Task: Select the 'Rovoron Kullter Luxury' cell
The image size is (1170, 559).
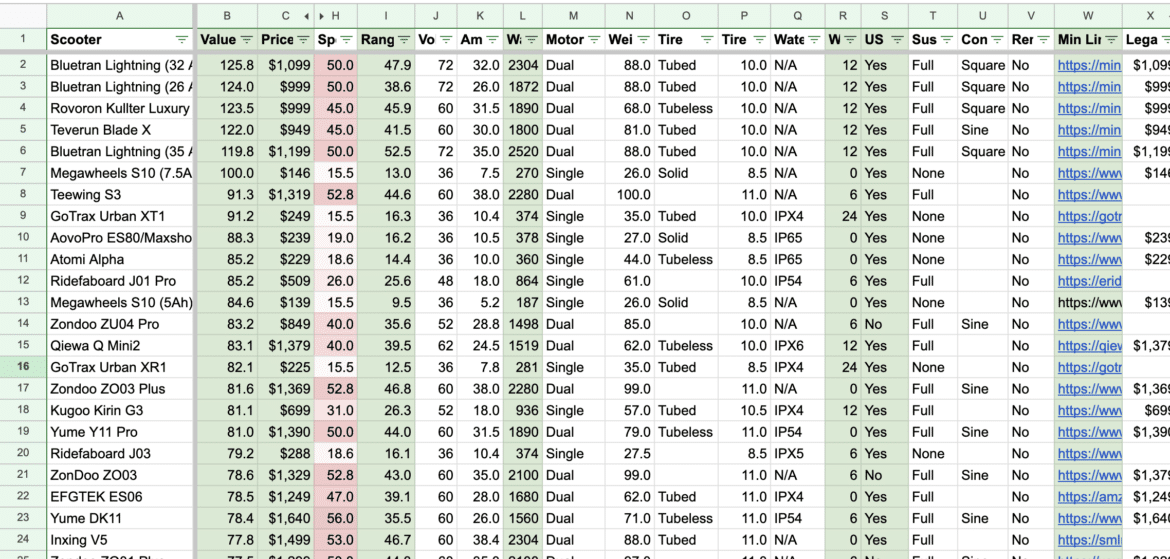Action: [120, 108]
